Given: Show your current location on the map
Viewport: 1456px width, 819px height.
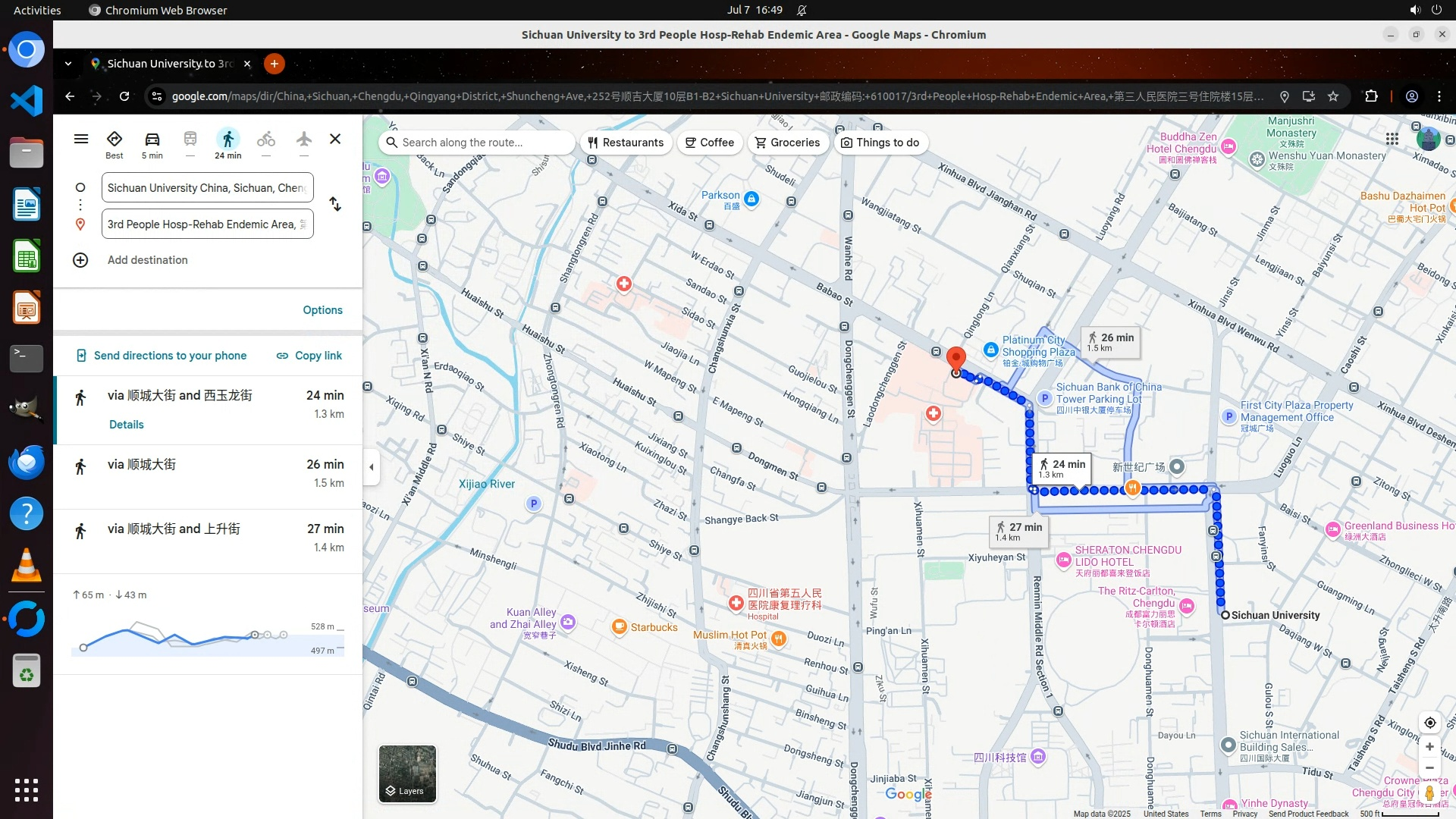Looking at the screenshot, I should click(1429, 723).
